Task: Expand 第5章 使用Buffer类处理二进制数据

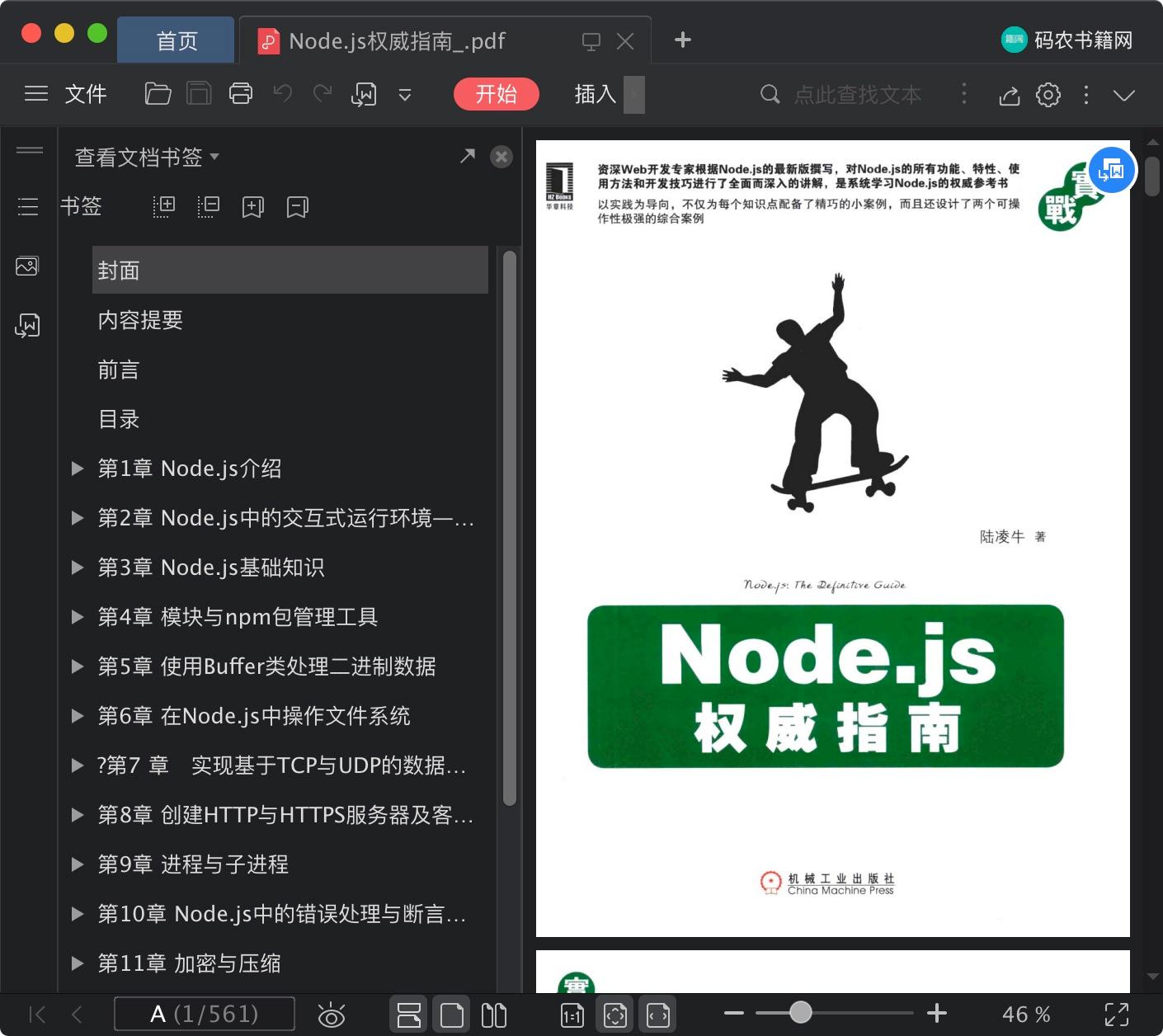Action: click(78, 666)
